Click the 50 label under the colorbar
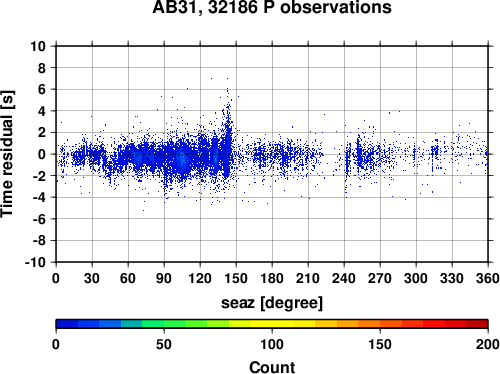The width and height of the screenshot is (500, 374). [164, 344]
